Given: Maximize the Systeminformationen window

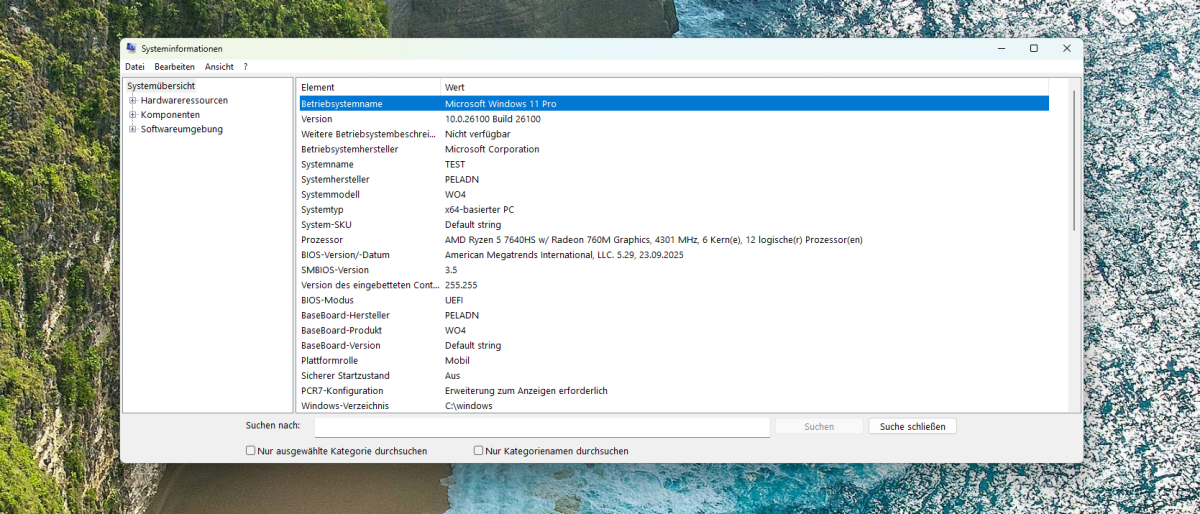Looking at the screenshot, I should point(1034,48).
